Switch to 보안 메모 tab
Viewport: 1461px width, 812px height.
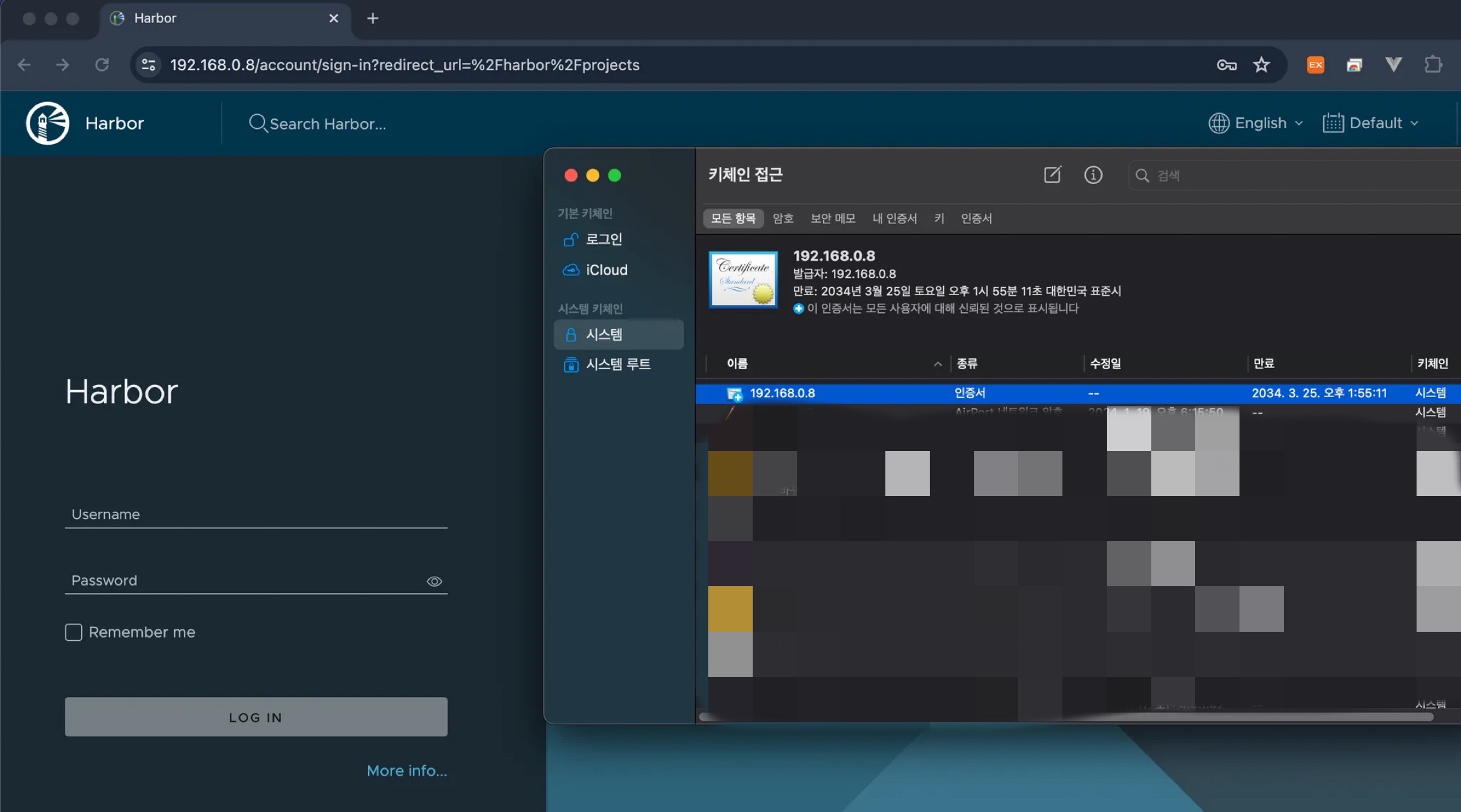[x=833, y=218]
